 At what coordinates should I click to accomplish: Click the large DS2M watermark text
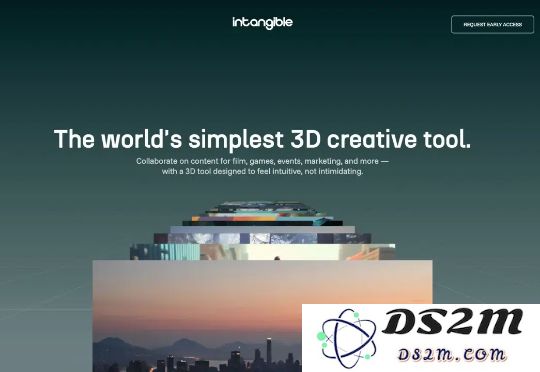[453, 322]
